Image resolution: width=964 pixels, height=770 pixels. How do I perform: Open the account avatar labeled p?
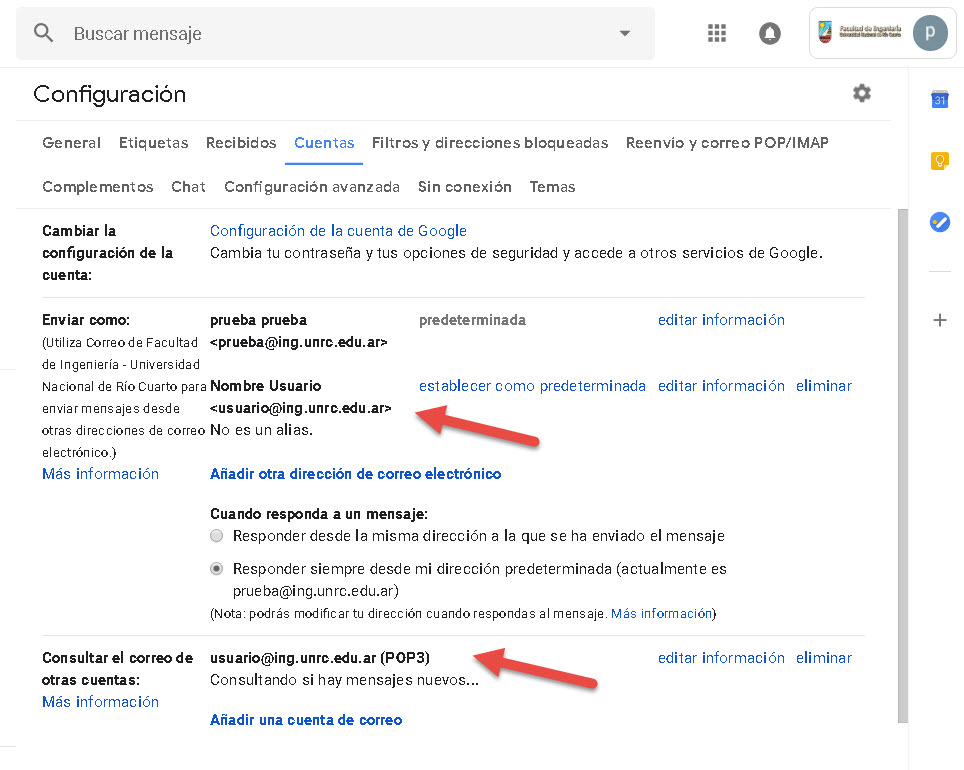point(930,33)
